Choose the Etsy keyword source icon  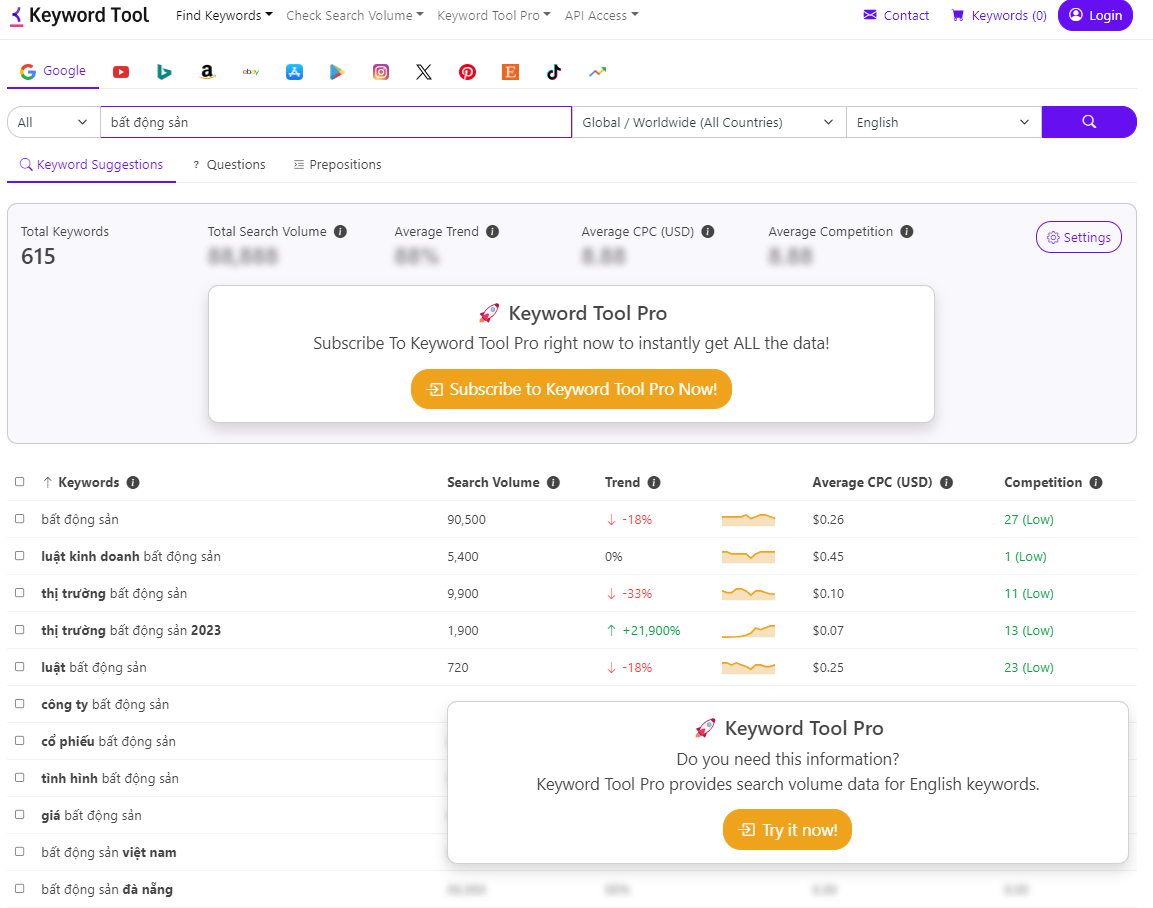(510, 72)
